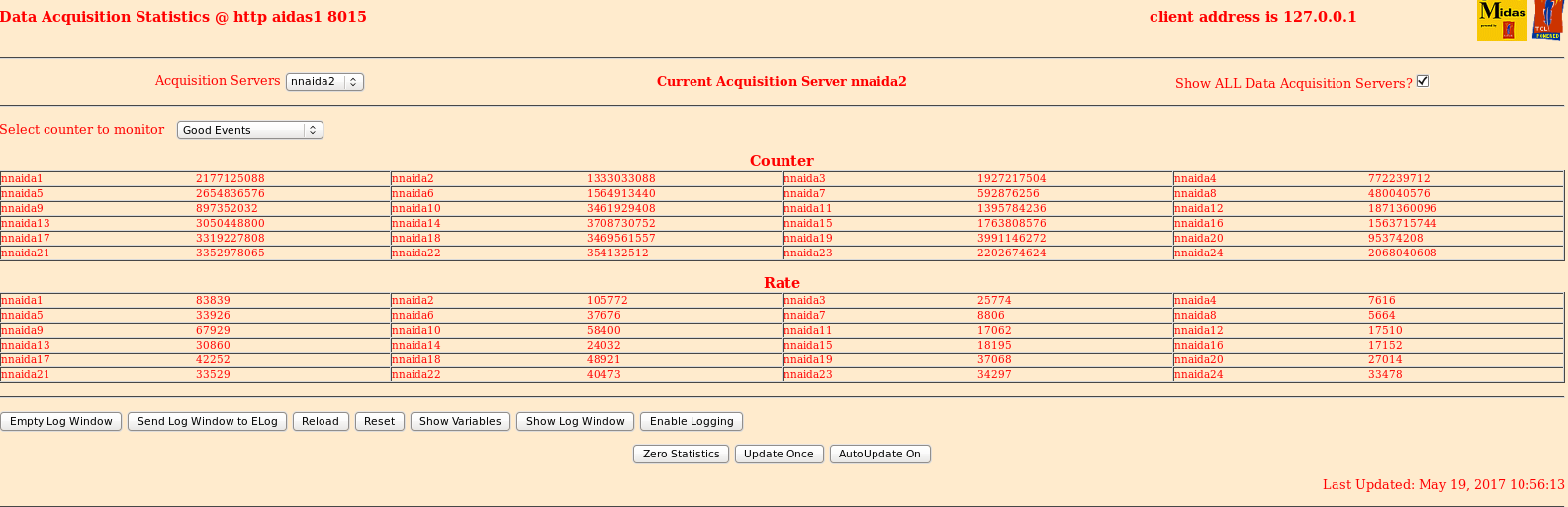Viewport: 1568px width, 507px height.
Task: Select rate value 25774
Action: pos(994,301)
